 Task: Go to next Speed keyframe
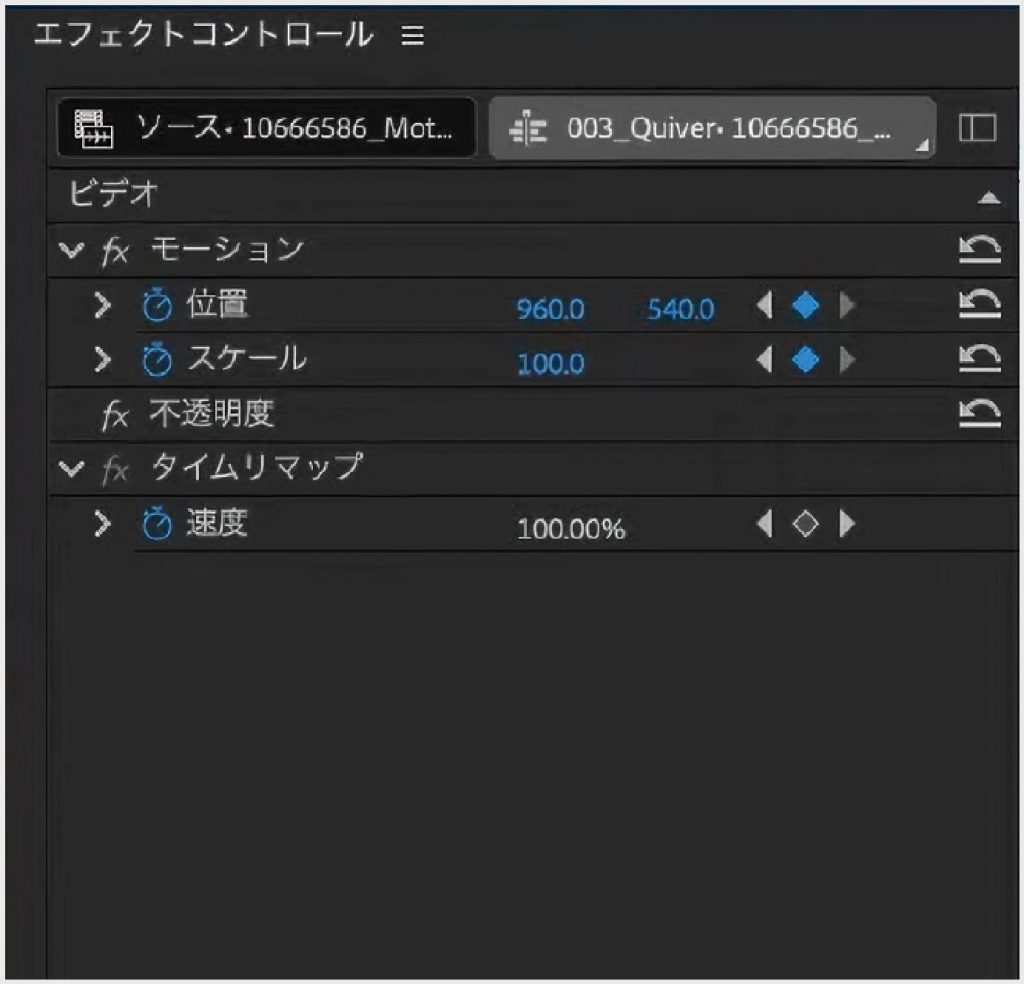847,524
